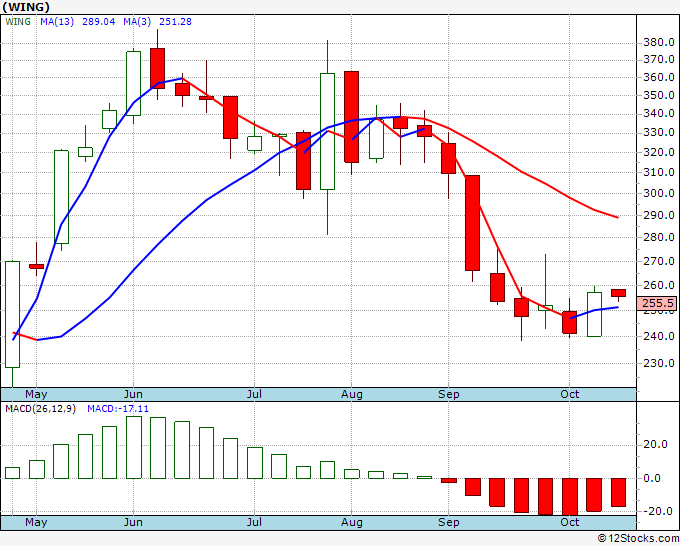This screenshot has height=546, width=680.
Task: Click the 340.0 price axis label
Action: [659, 114]
